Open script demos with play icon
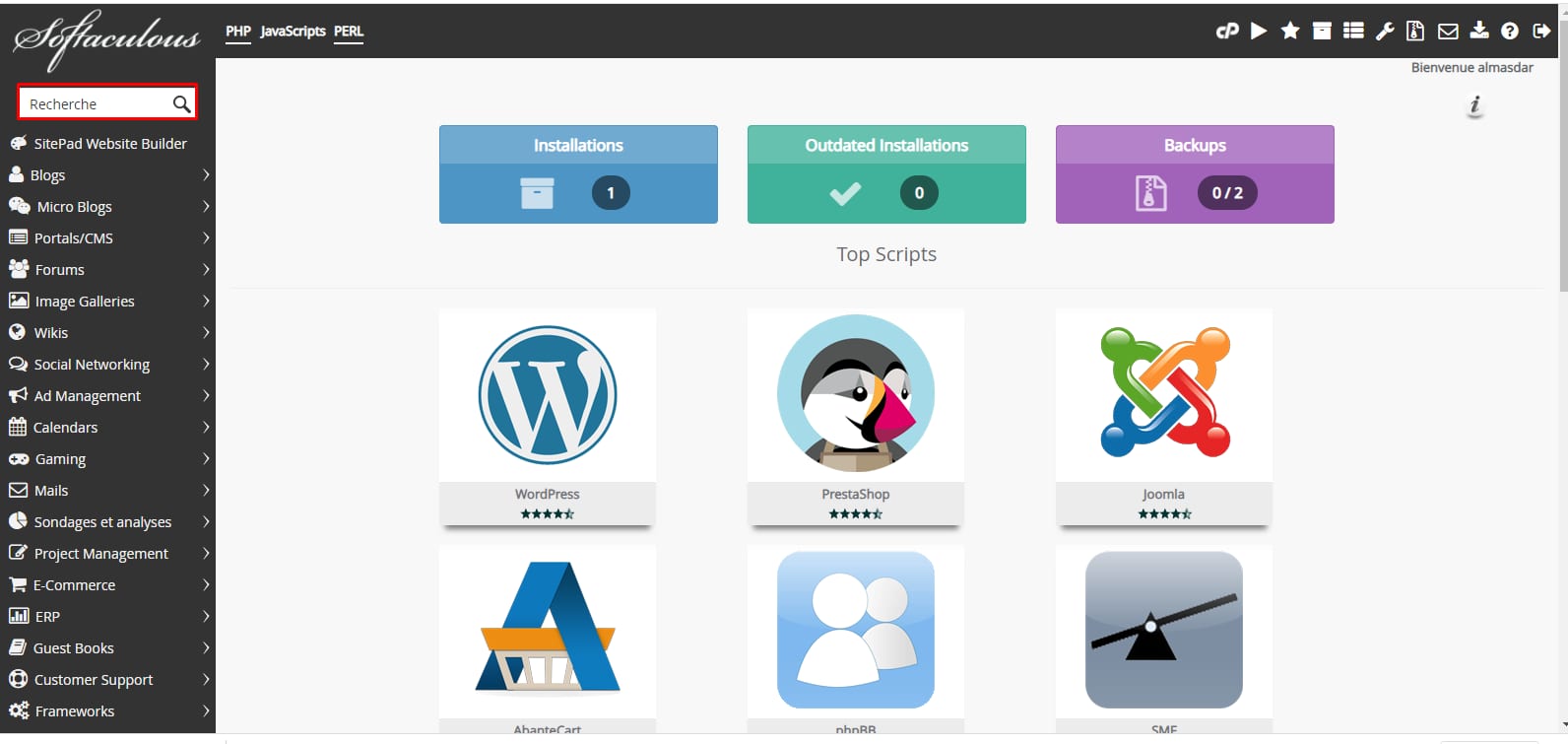The width and height of the screenshot is (1568, 744). pos(1259,32)
